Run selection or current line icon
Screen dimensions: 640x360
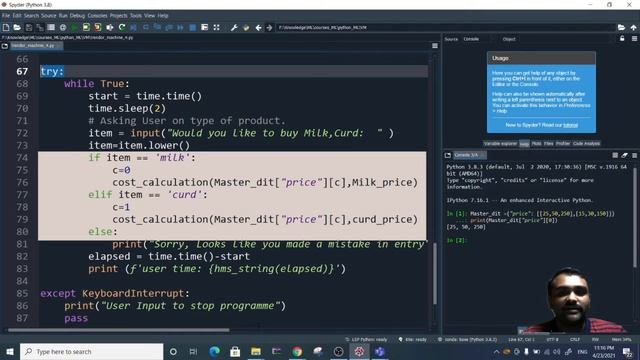coord(110,27)
